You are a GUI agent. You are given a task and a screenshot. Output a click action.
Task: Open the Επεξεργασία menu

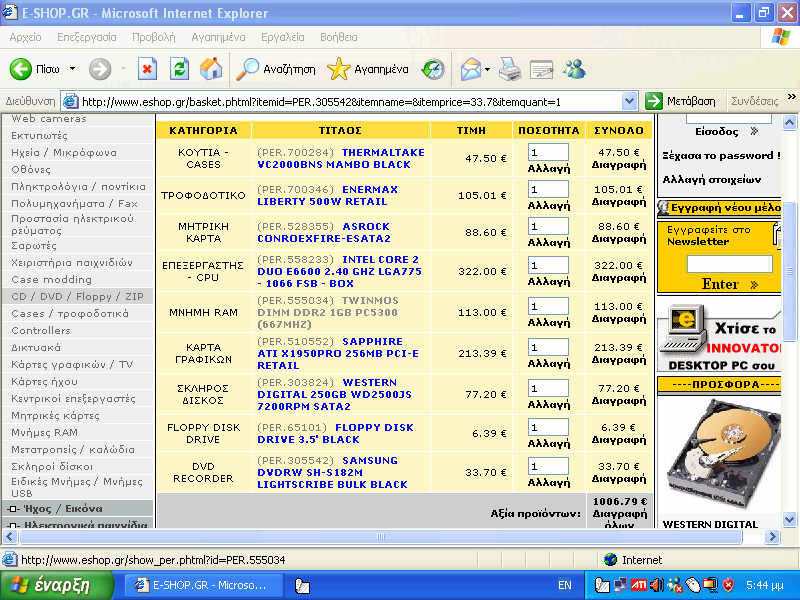tap(87, 37)
